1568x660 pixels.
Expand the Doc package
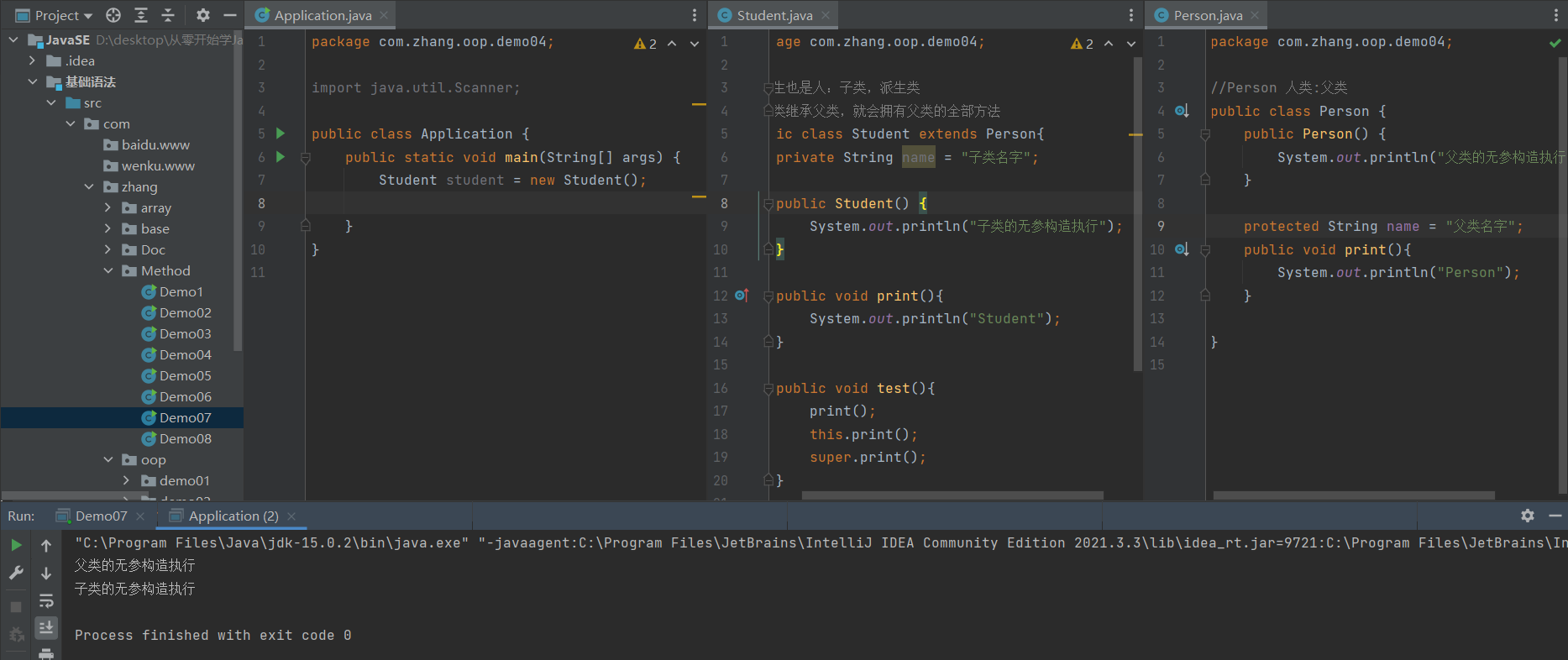click(108, 249)
